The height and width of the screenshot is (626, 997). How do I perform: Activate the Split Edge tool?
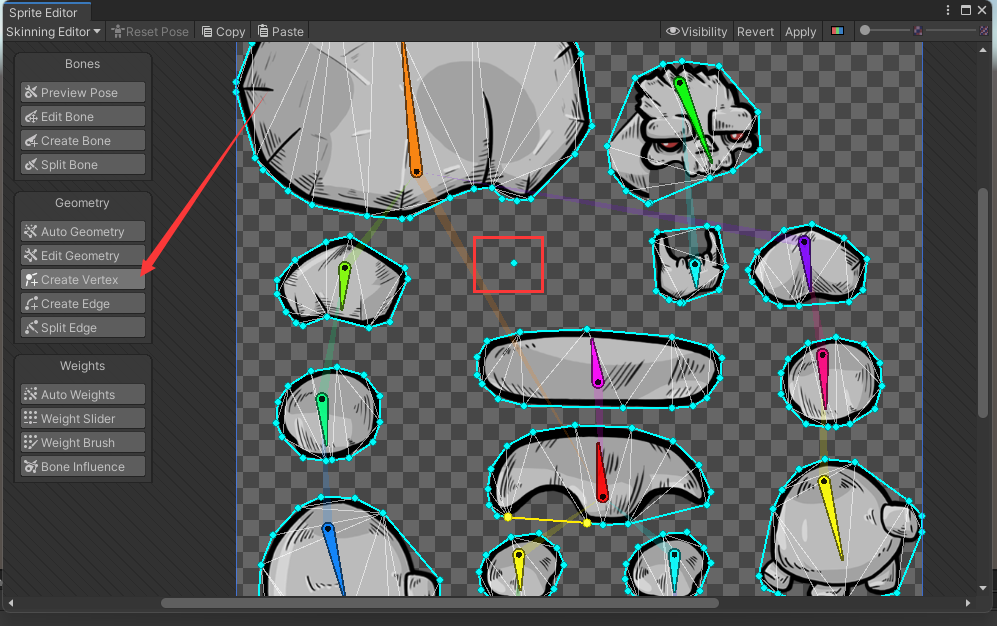pyautogui.click(x=82, y=327)
